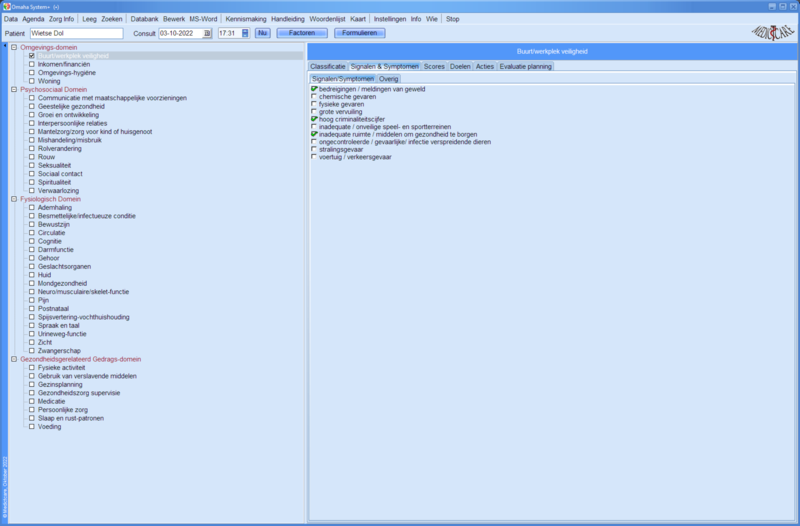Enable the 'Woning' problem checkbox
Screen dimensions: 800x526
(x=32, y=80)
